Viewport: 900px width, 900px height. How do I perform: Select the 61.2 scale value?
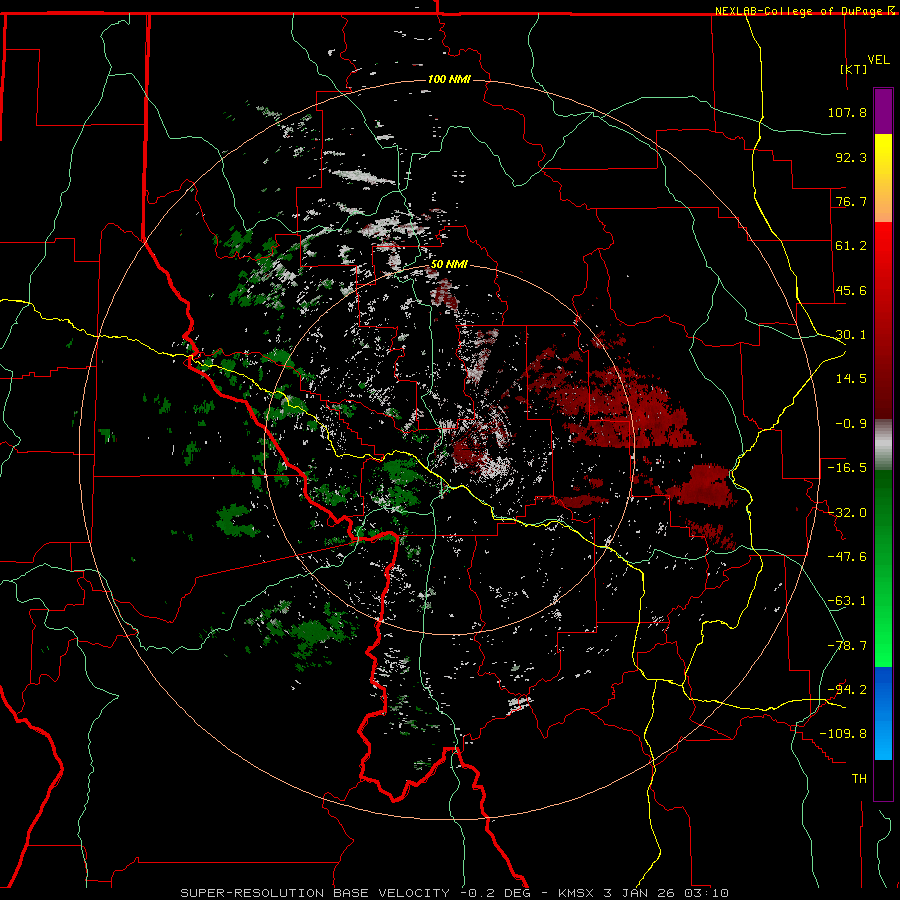tap(851, 246)
